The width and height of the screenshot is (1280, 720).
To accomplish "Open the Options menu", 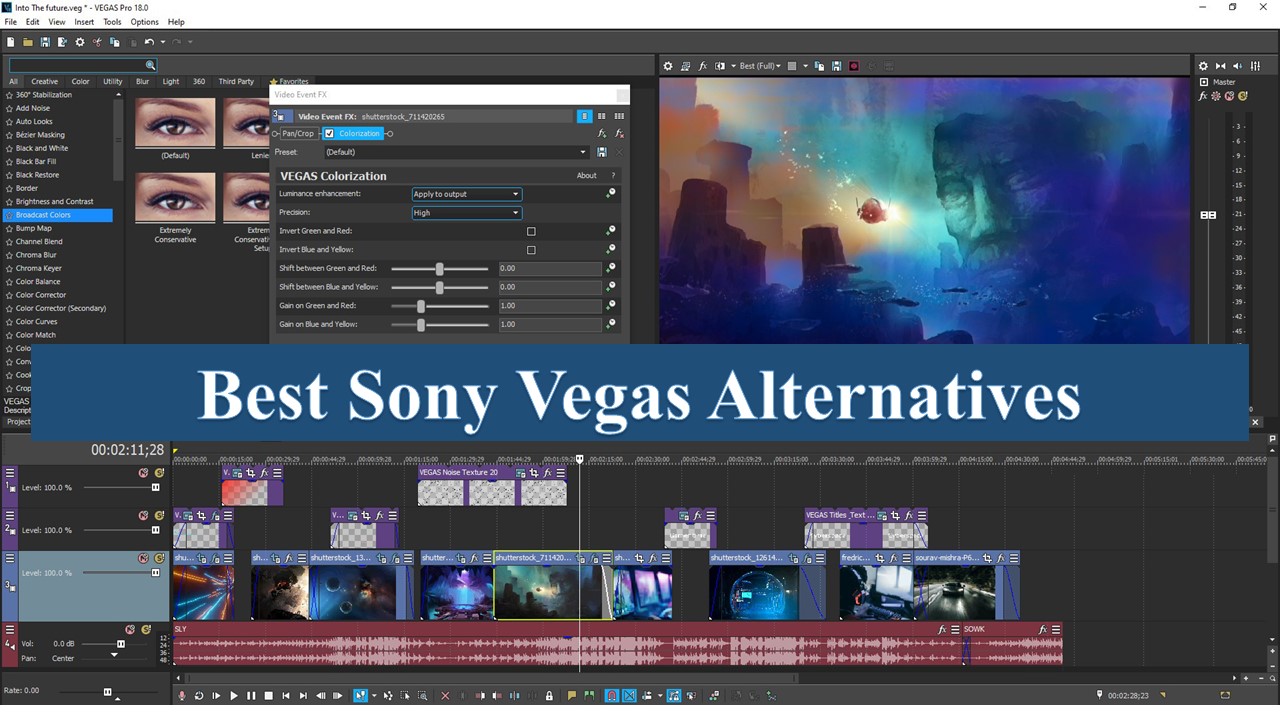I will [x=144, y=21].
